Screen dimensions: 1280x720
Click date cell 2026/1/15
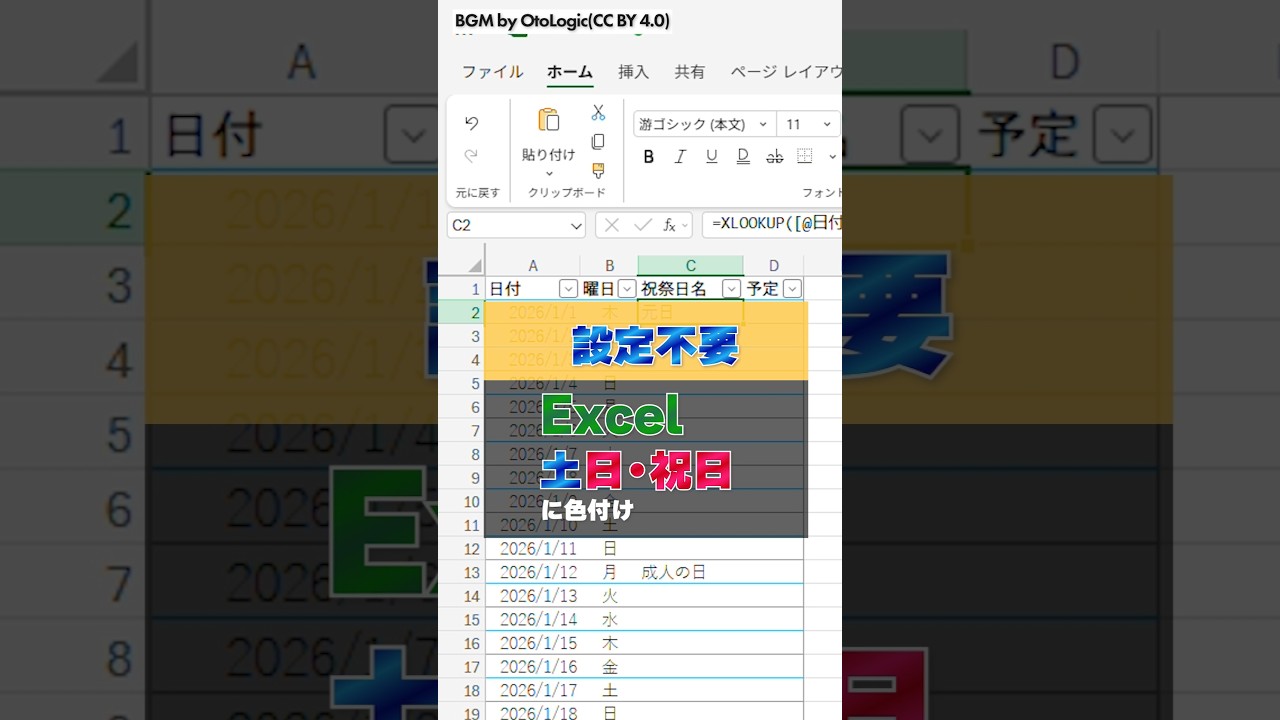[x=533, y=644]
